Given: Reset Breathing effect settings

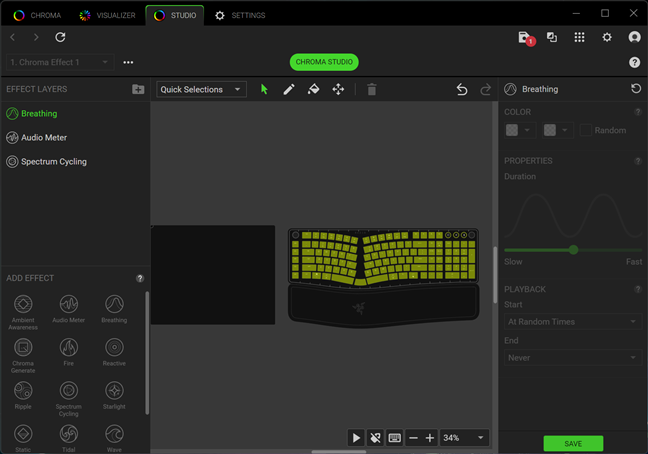Looking at the screenshot, I should point(636,88).
